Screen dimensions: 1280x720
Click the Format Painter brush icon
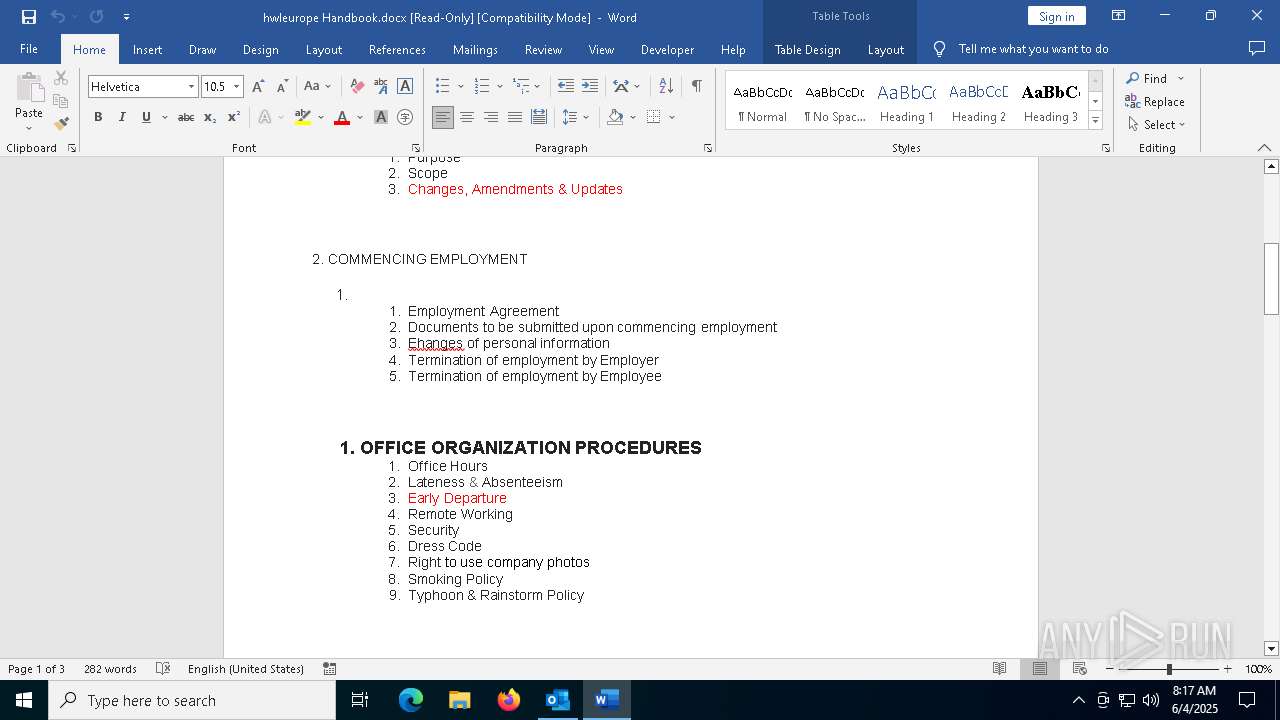pyautogui.click(x=61, y=124)
